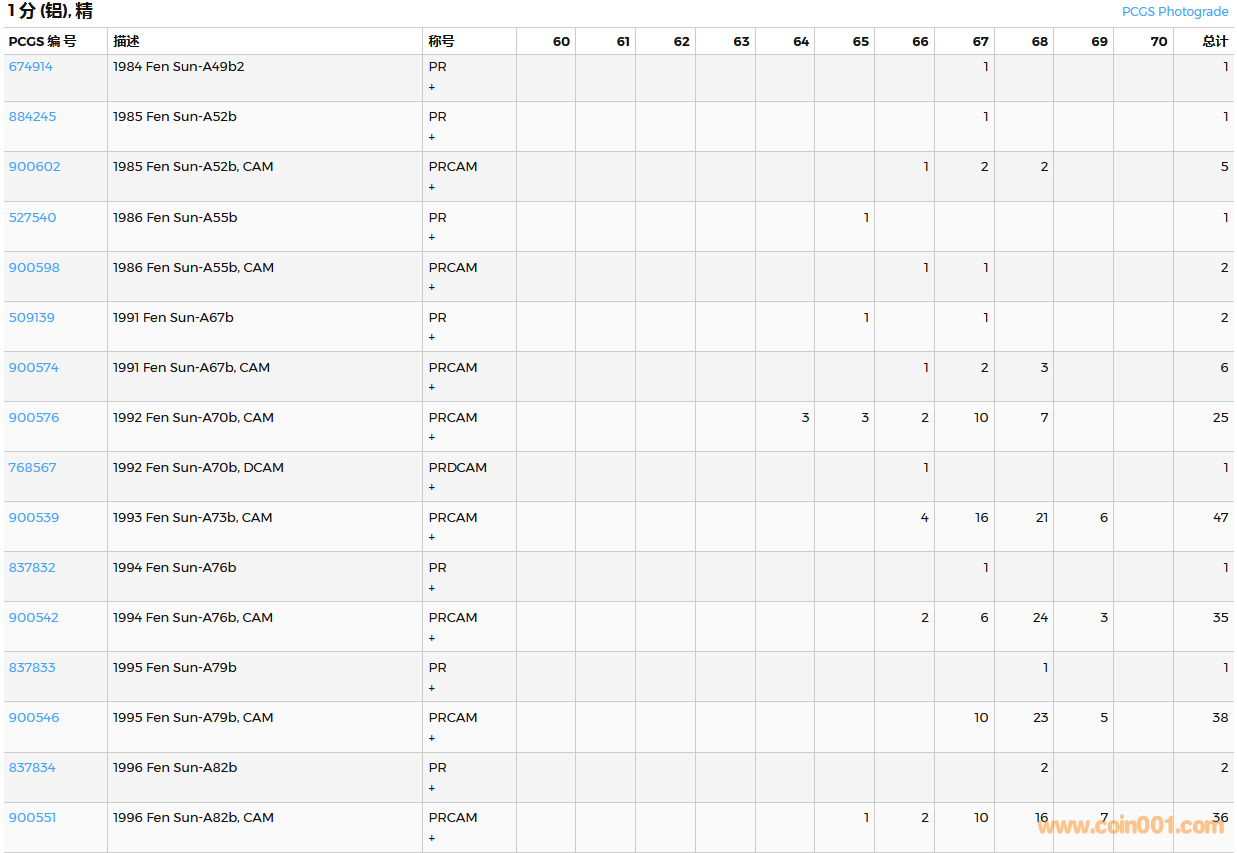This screenshot has height=853, width=1237.
Task: Expand plus under 1992 Fen PRDCAM row
Action: tap(432, 487)
